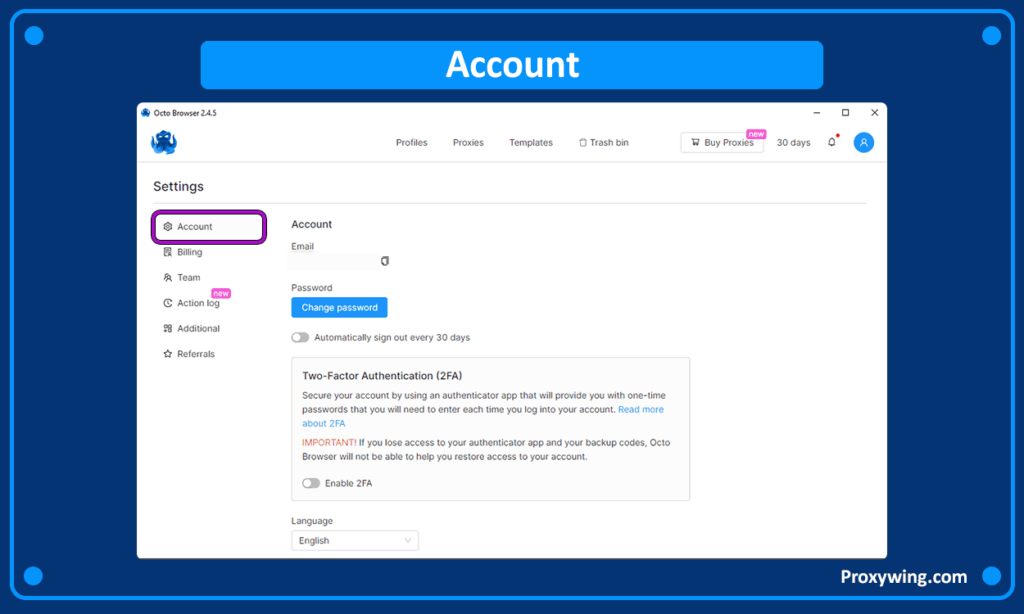
Task: Click the Change password button
Action: pos(339,308)
